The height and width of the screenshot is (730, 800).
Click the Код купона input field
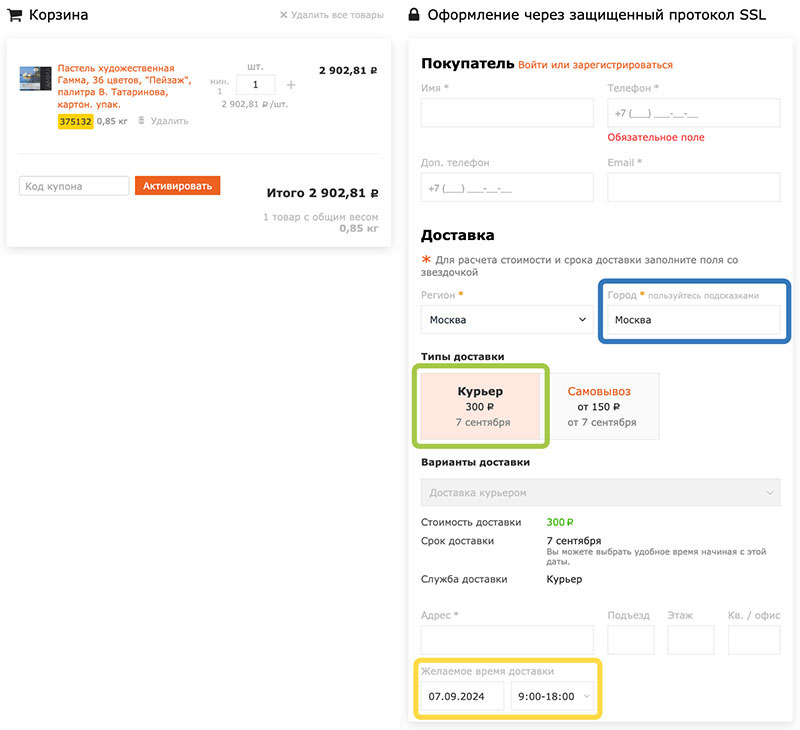pyautogui.click(x=74, y=186)
